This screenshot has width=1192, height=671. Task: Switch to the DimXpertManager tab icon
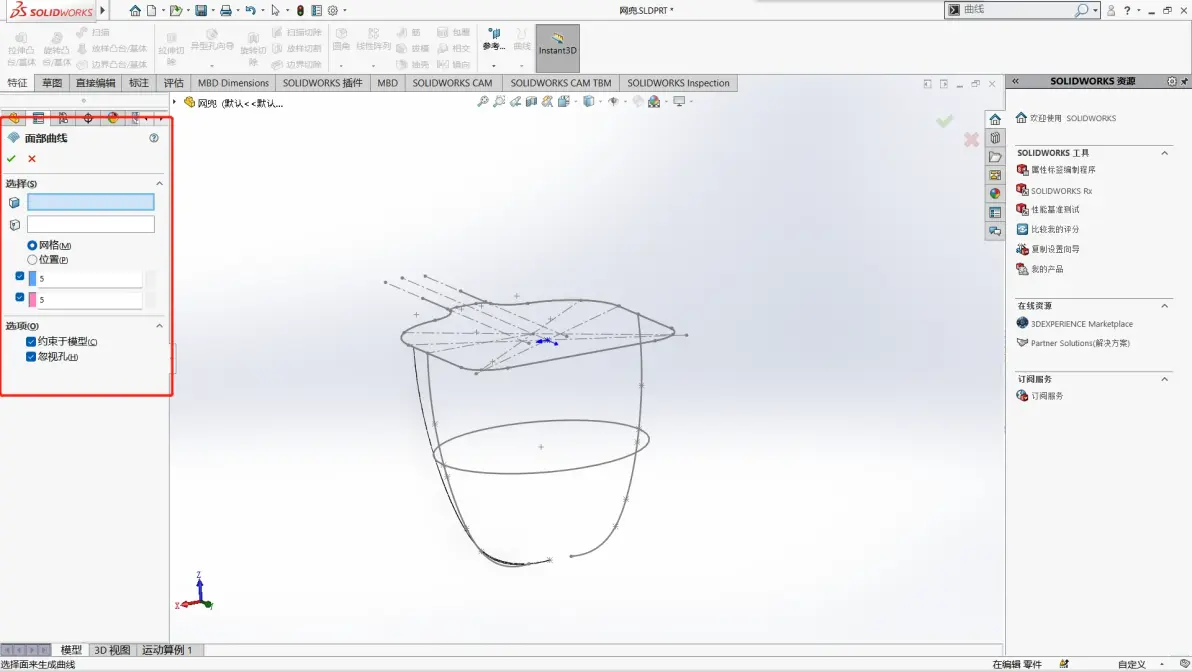88,118
